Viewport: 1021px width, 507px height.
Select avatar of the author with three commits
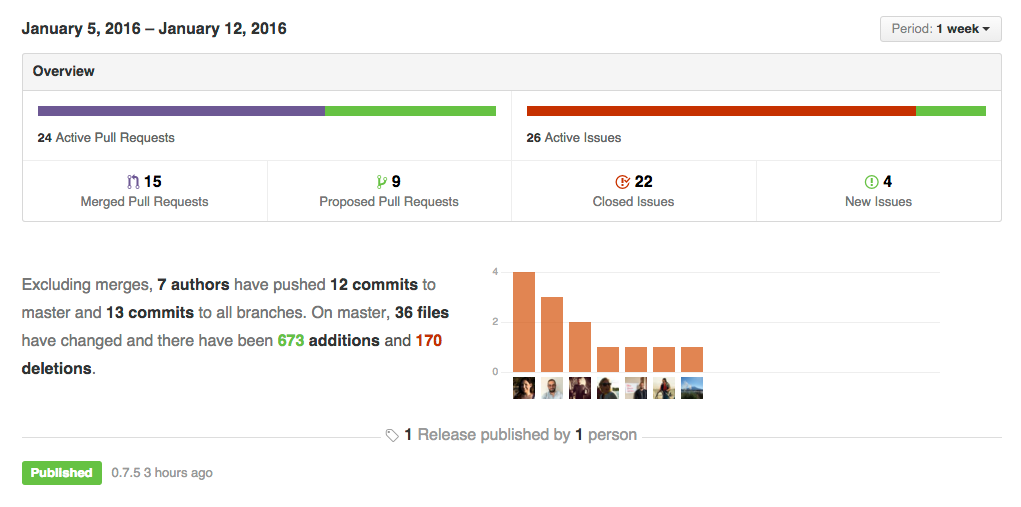point(552,388)
